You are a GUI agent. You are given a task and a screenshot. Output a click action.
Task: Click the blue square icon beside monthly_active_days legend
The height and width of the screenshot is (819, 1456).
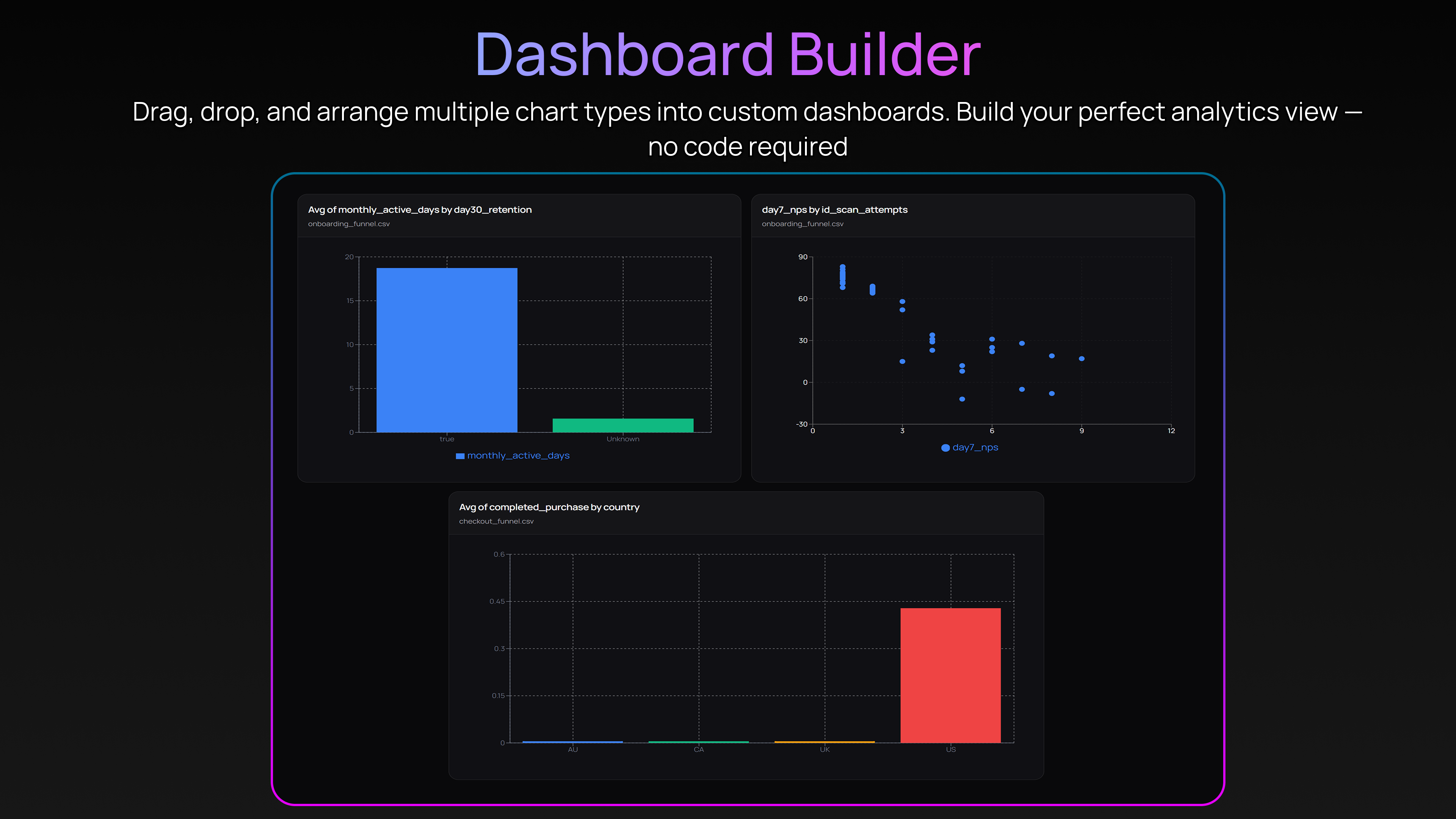[460, 455]
